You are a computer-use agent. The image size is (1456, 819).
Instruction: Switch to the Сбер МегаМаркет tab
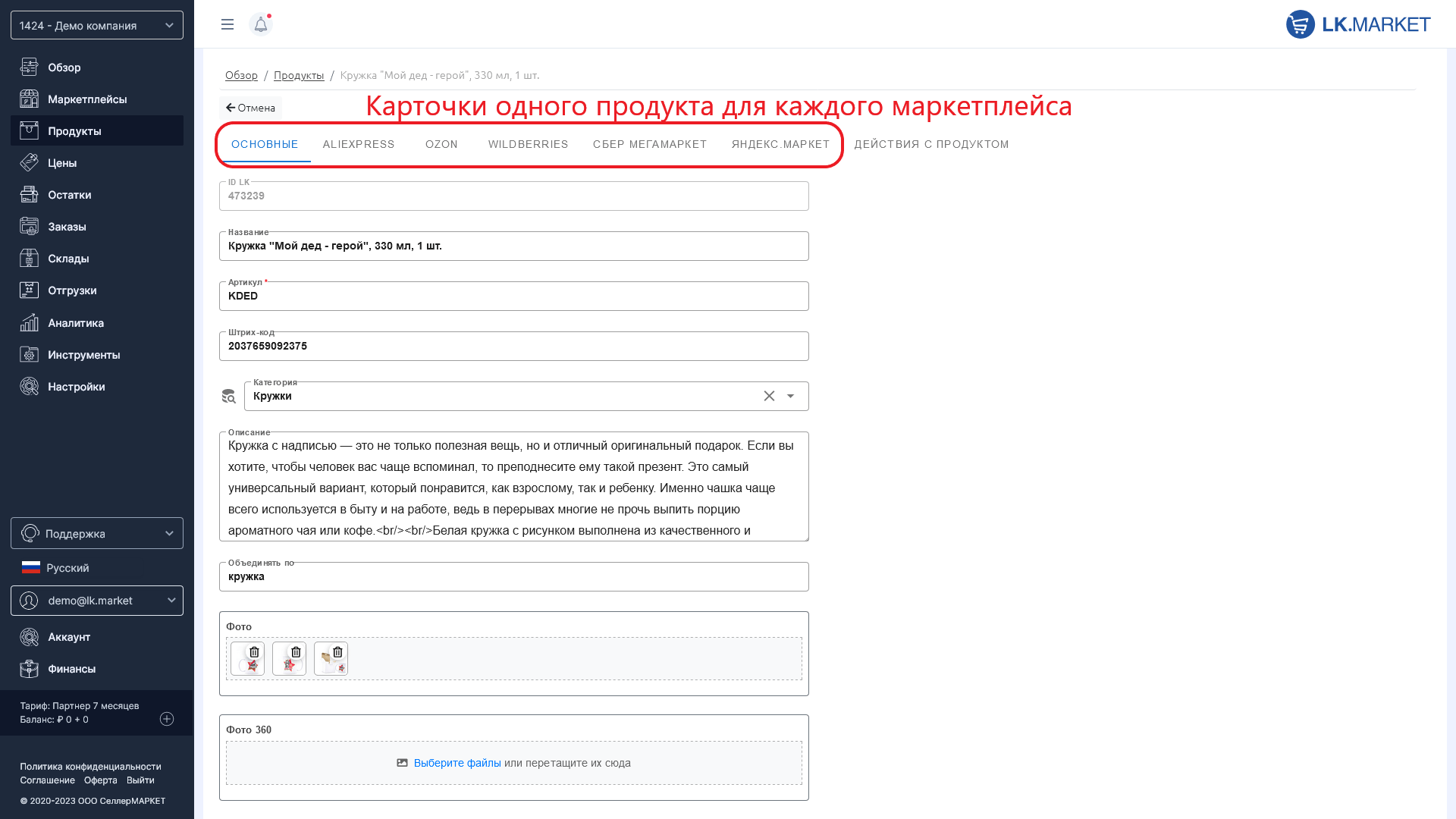point(650,144)
